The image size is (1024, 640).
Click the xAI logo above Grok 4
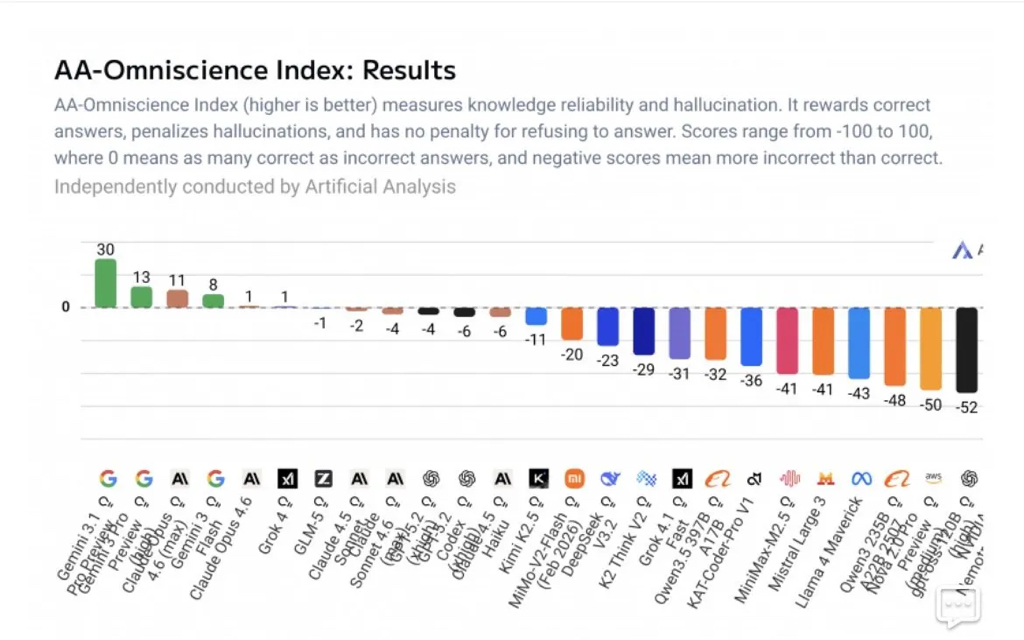click(x=287, y=478)
